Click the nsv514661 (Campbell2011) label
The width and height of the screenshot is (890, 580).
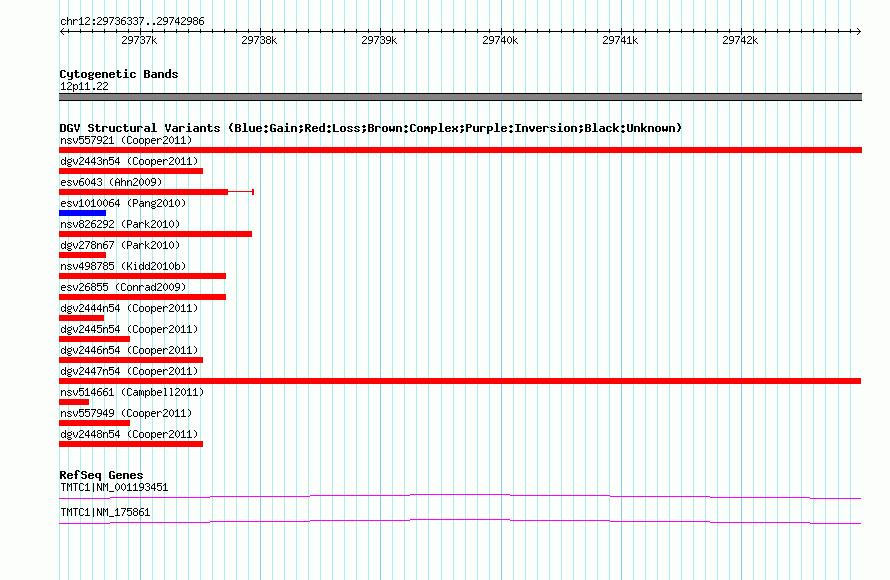point(132,392)
